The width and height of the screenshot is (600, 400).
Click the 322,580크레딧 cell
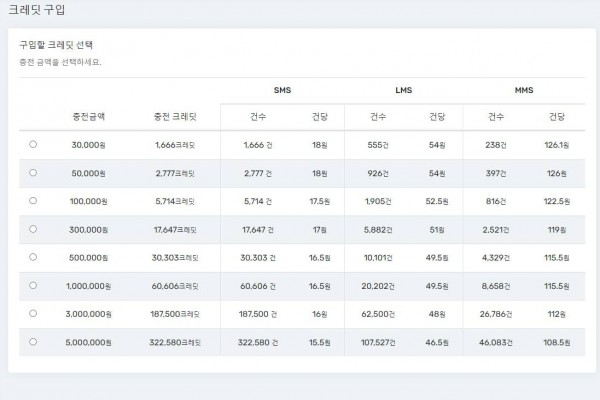(x=177, y=342)
